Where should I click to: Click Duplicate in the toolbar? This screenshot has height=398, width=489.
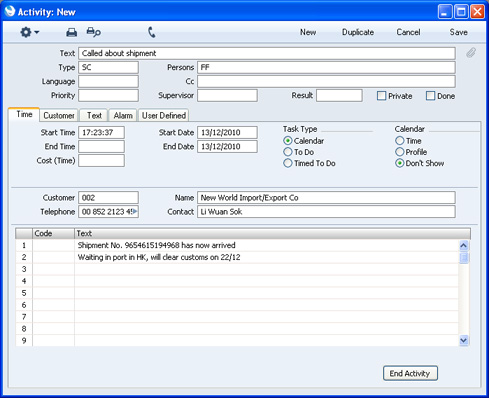pos(358,32)
